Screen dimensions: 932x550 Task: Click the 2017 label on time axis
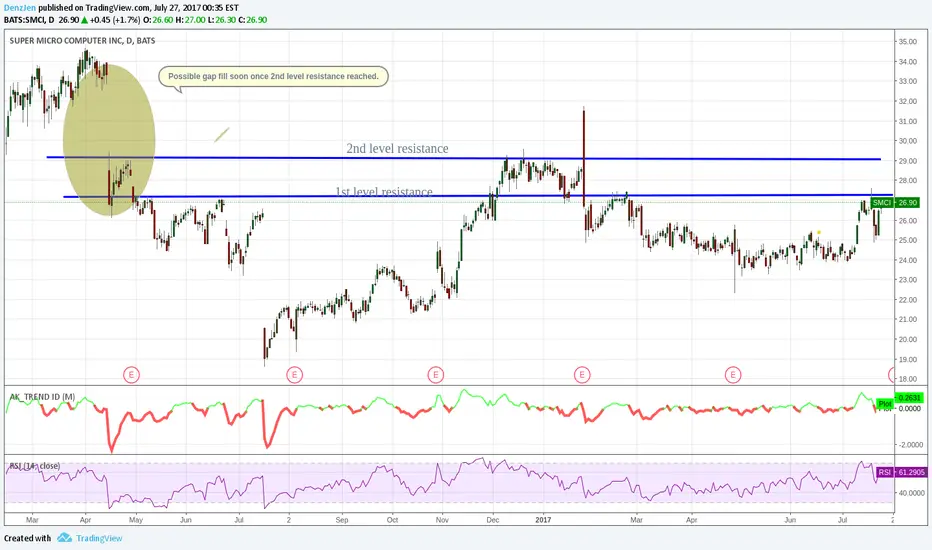coord(543,520)
